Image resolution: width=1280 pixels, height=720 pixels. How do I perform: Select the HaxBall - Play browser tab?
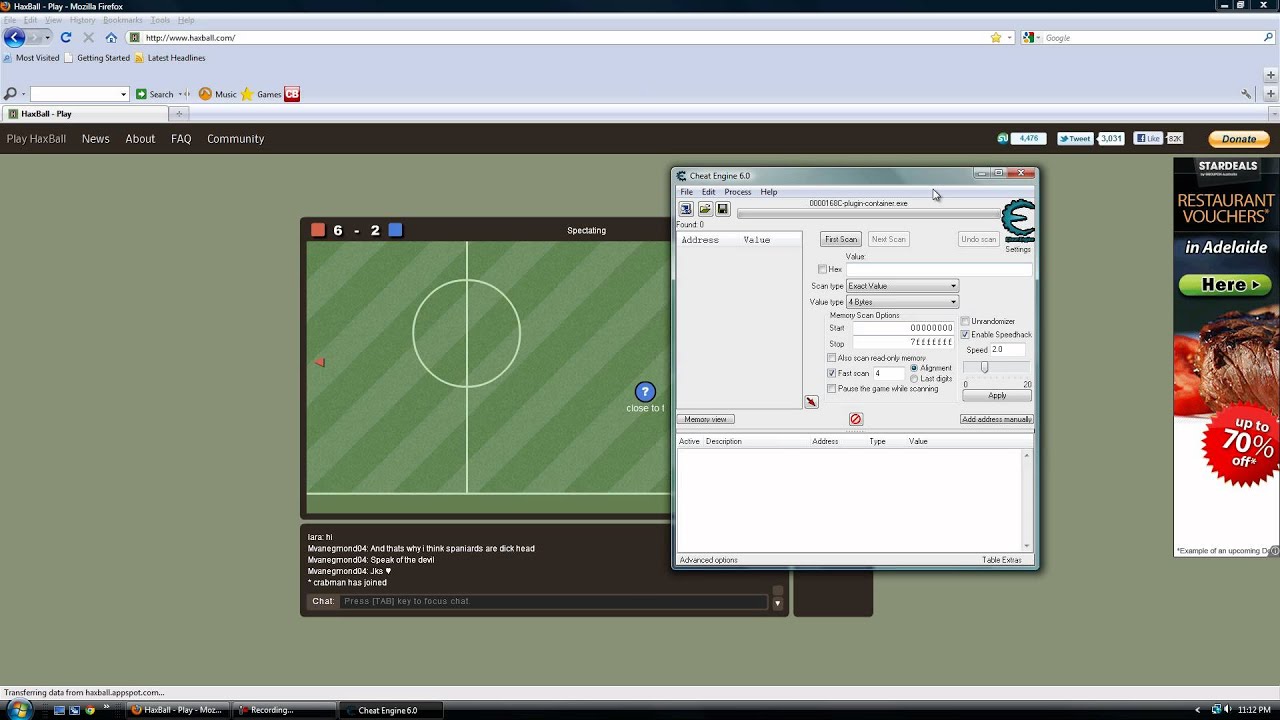pos(84,114)
